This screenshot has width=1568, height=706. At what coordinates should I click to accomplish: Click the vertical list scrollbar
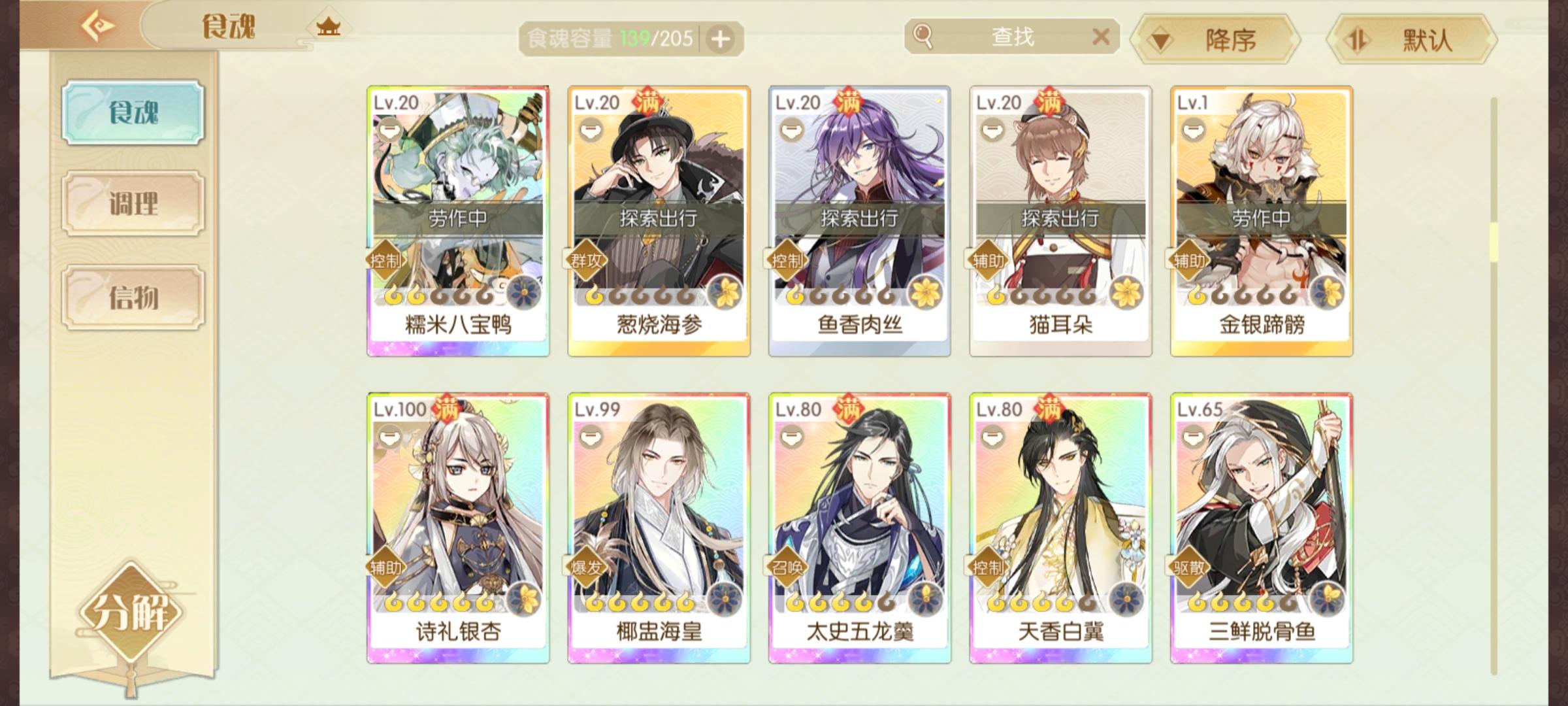coord(1494,386)
